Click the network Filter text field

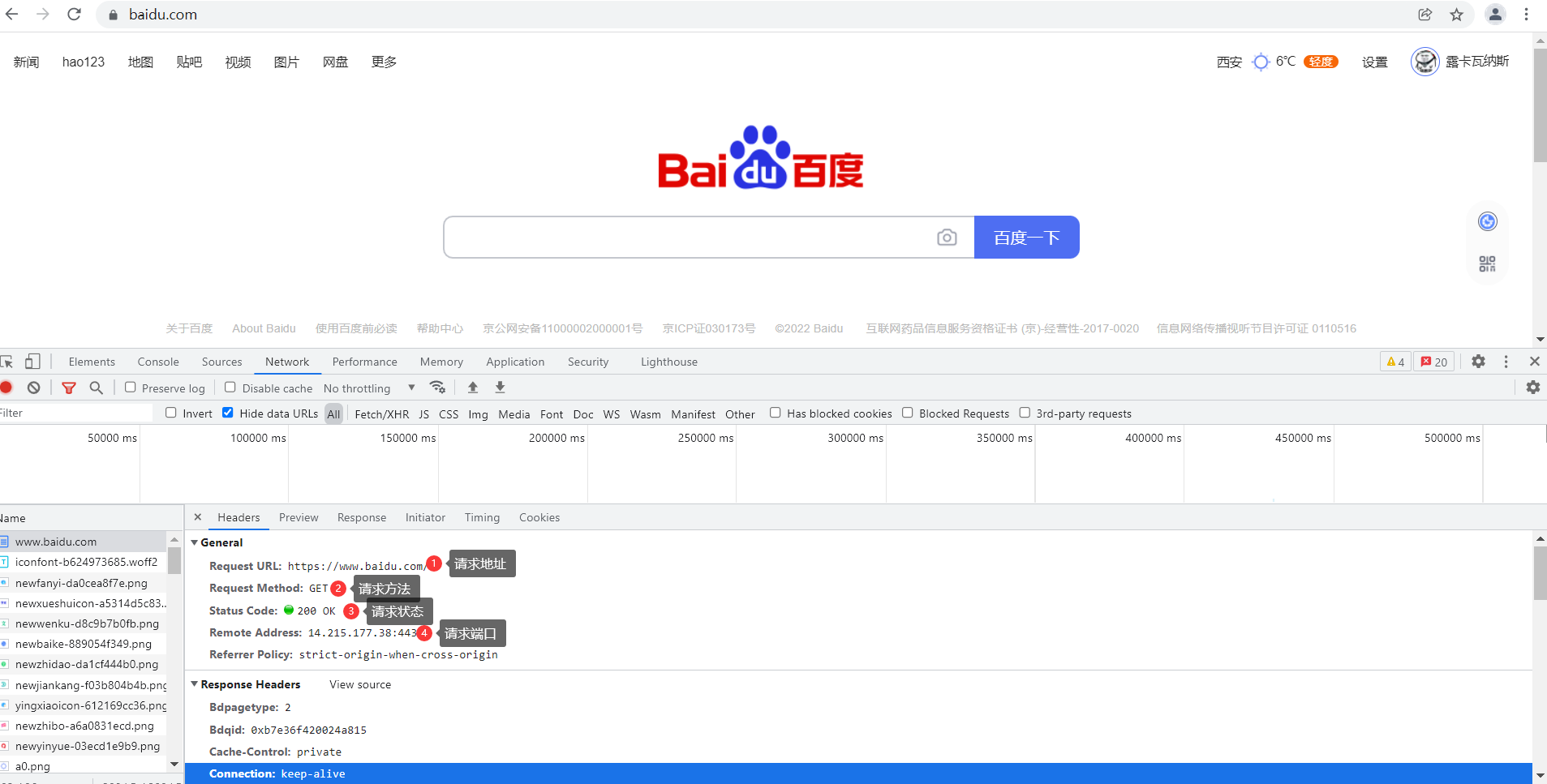[76, 413]
